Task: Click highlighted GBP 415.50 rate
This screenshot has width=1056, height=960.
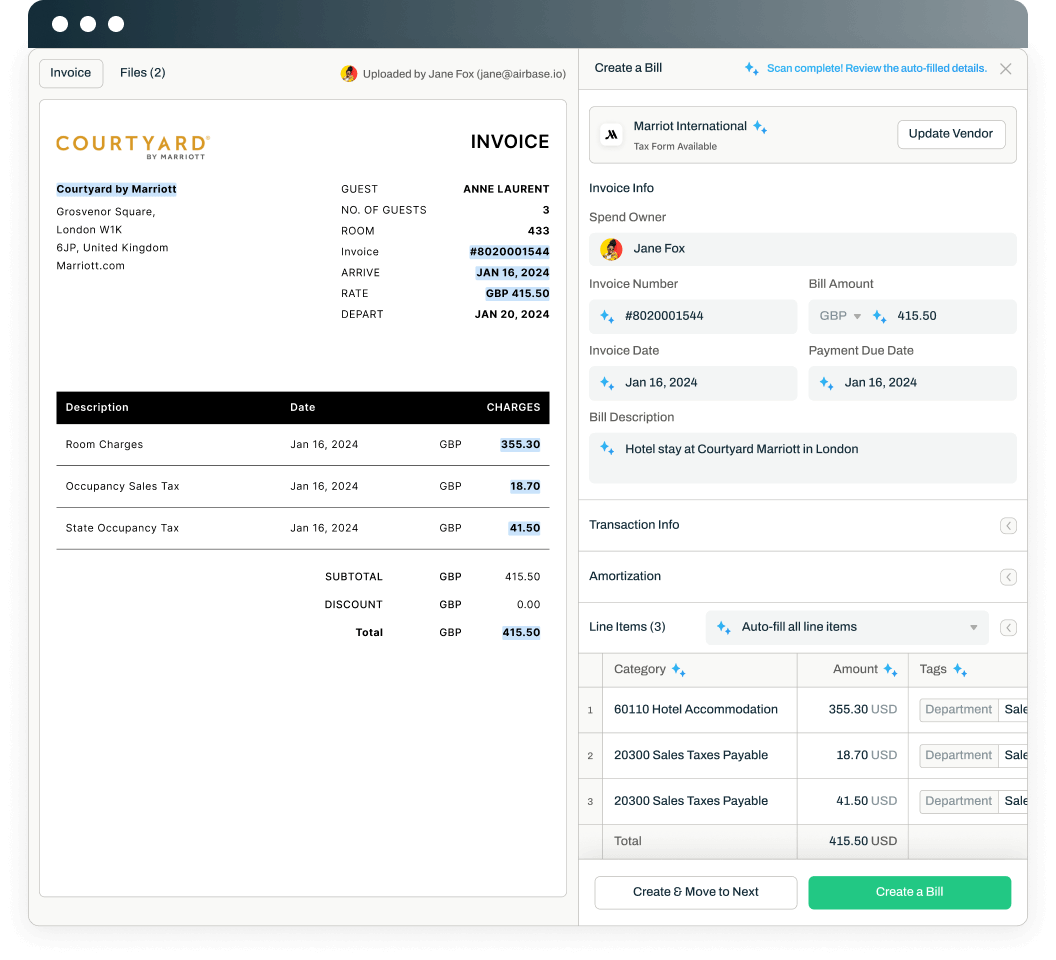Action: pyautogui.click(x=517, y=294)
